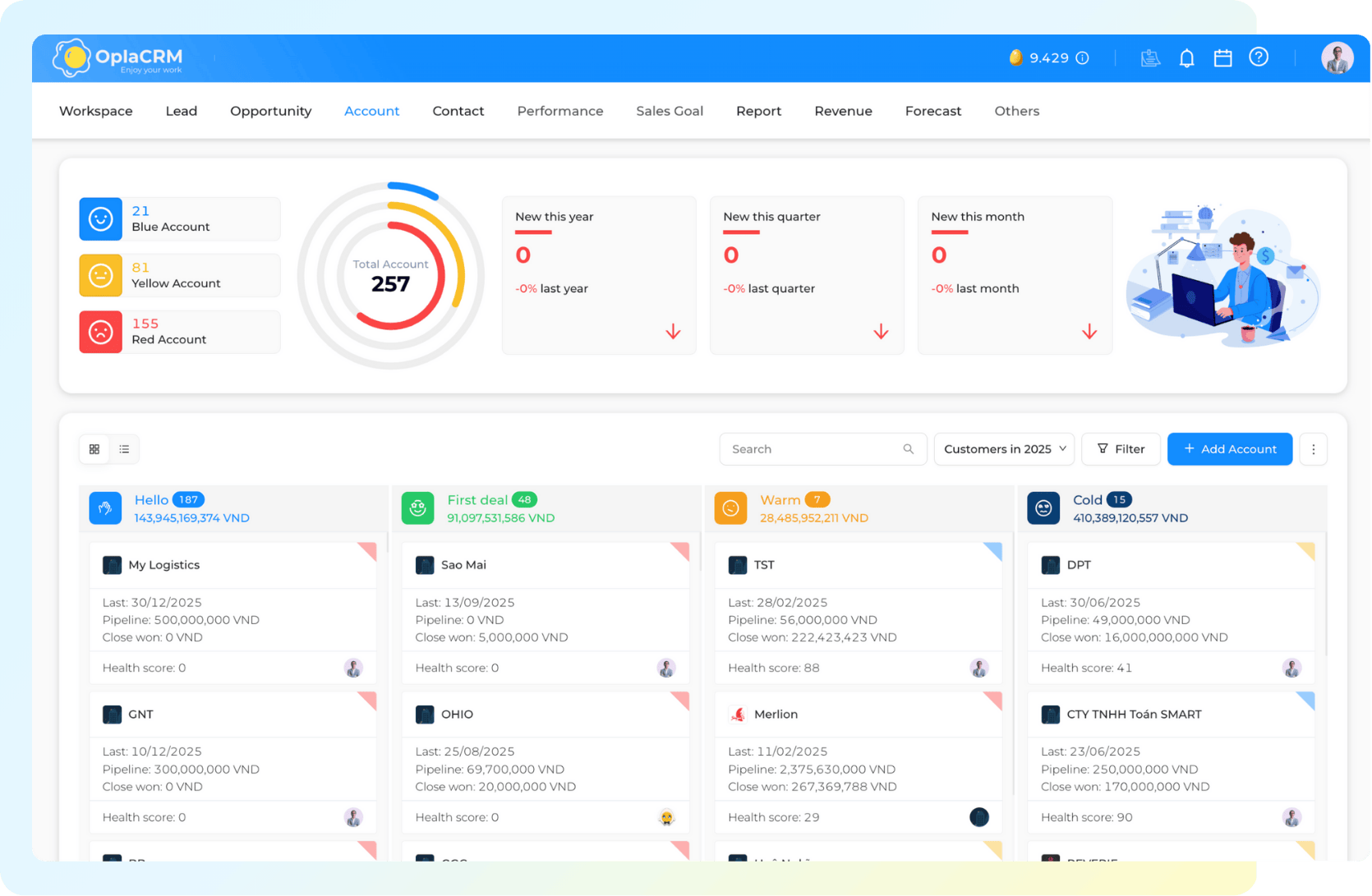
Task: Click the Warm stage count badge 7
Action: (x=817, y=499)
